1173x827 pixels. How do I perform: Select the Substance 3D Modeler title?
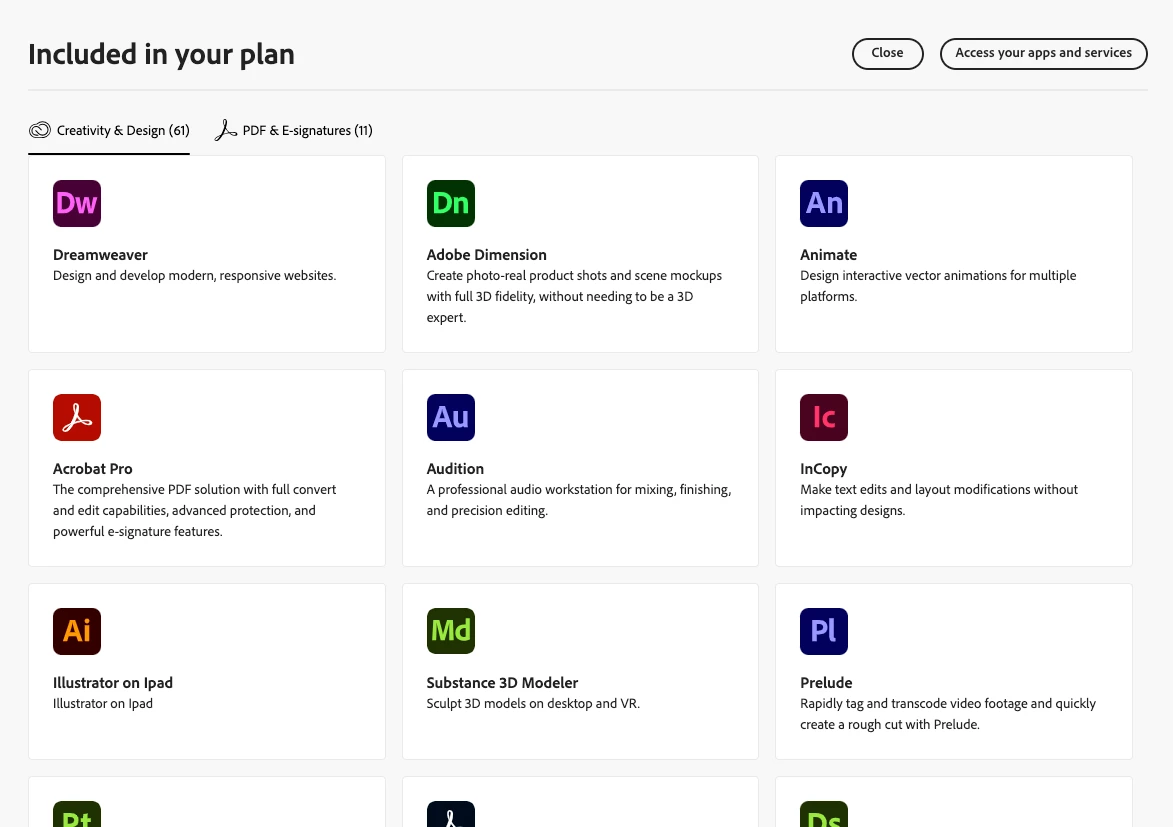502,683
